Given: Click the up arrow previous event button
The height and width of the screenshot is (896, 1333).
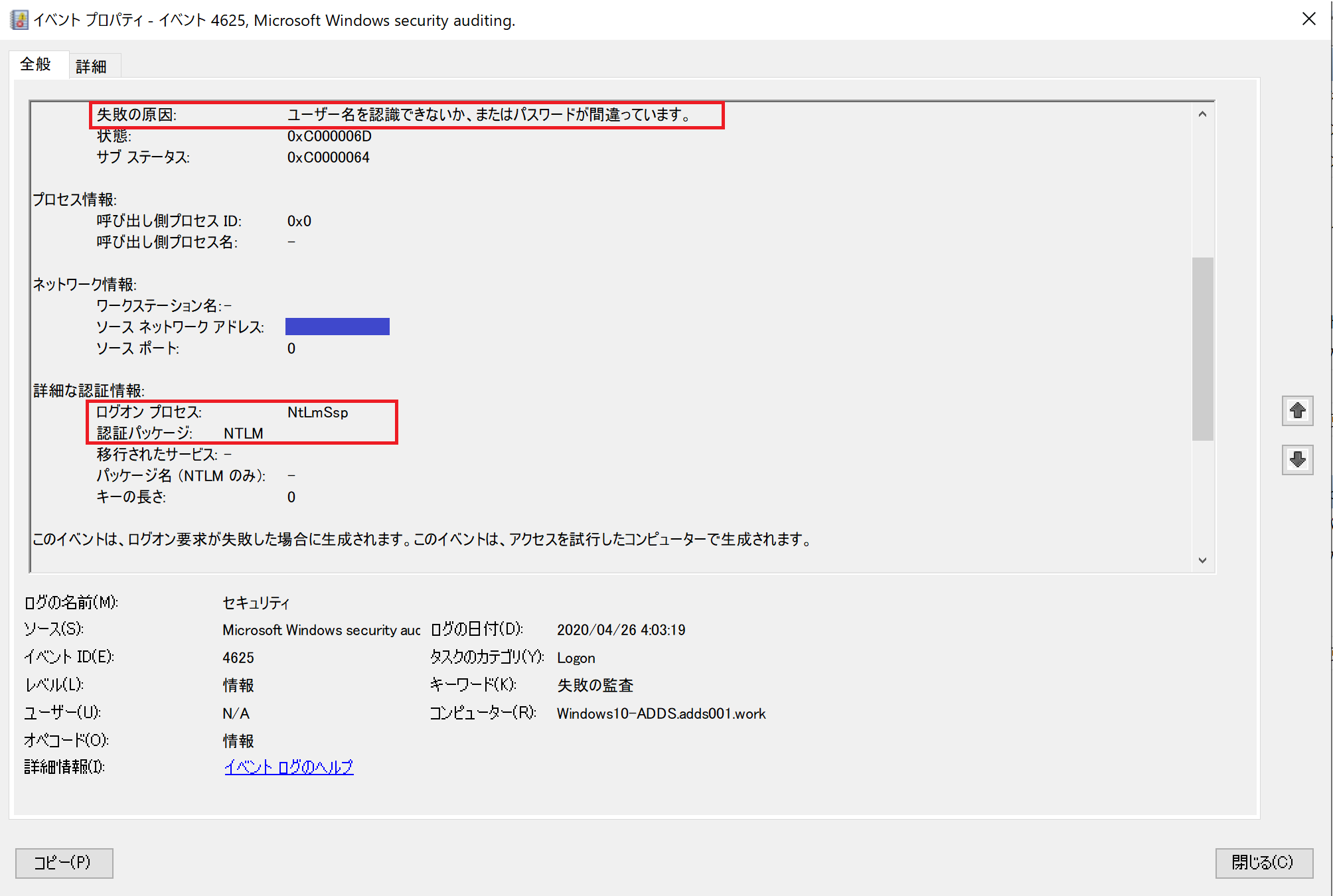Looking at the screenshot, I should pyautogui.click(x=1297, y=411).
